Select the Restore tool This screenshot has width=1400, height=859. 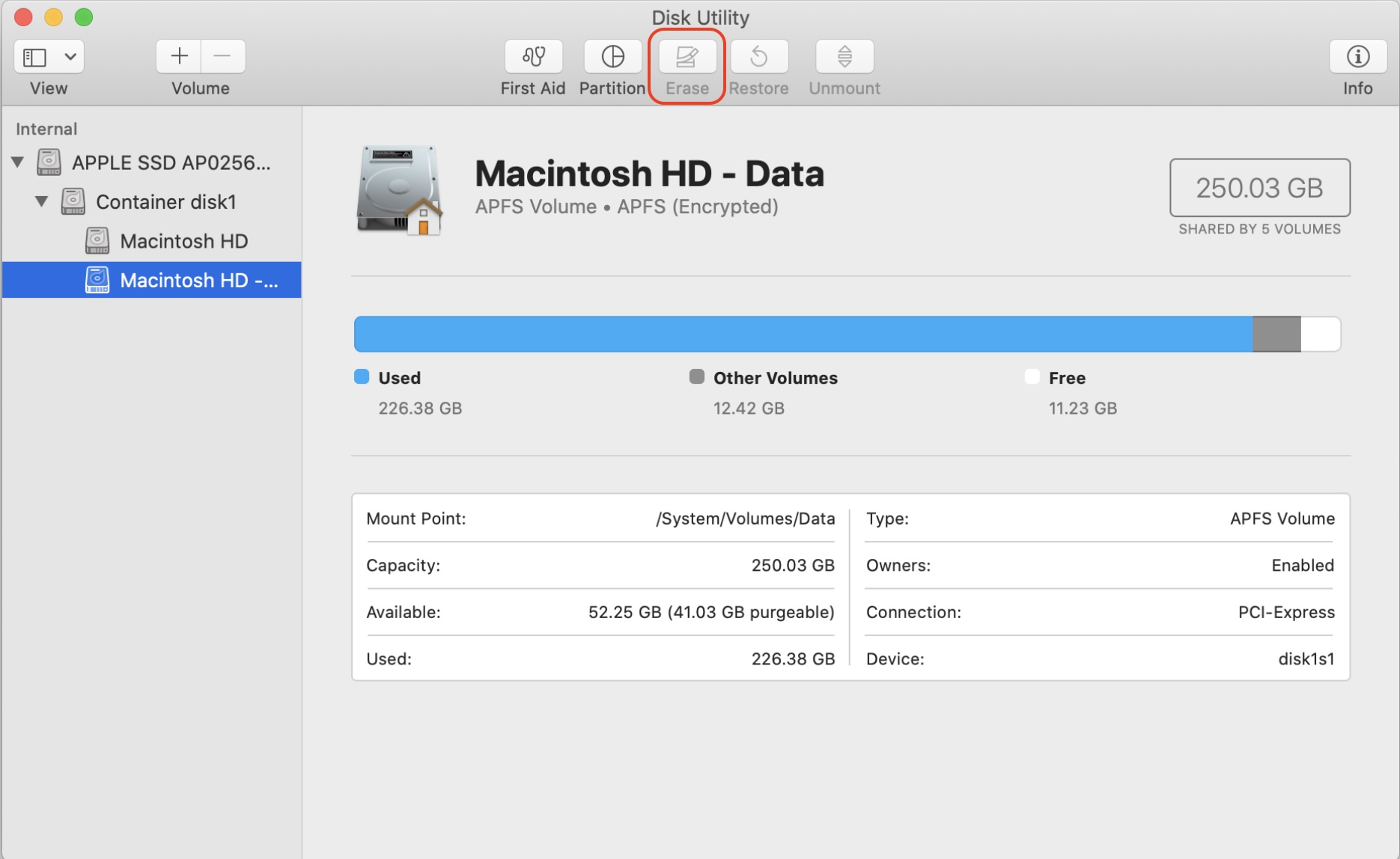tap(759, 56)
